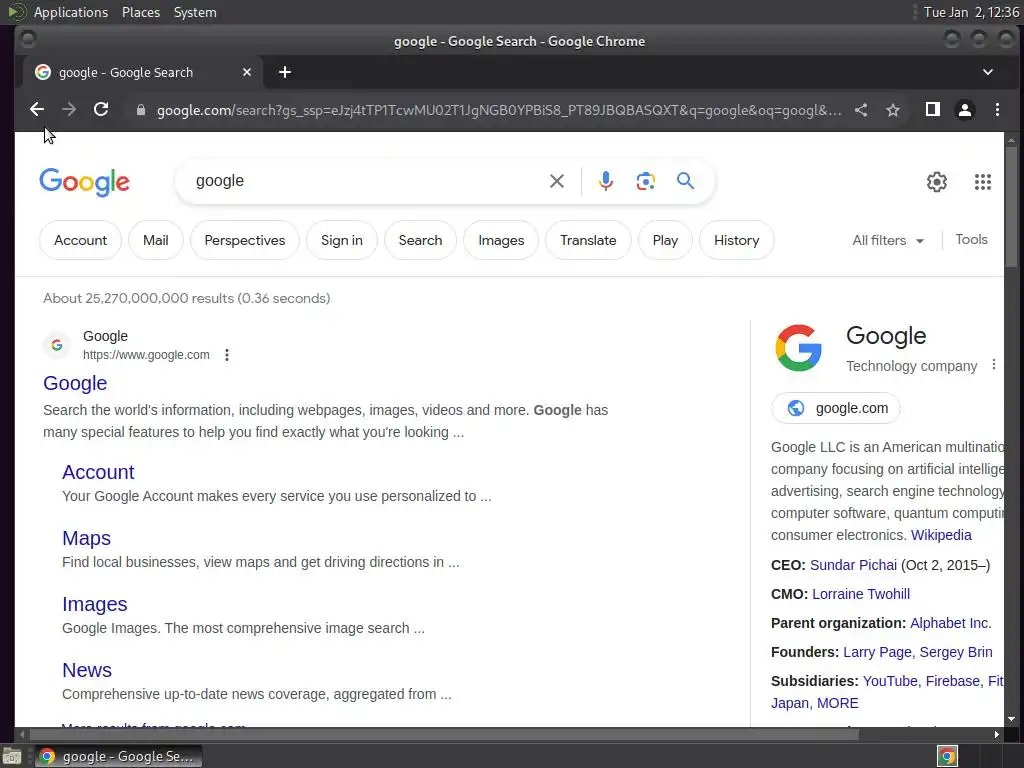The height and width of the screenshot is (768, 1024).
Task: Select the History filter chip
Action: tap(737, 240)
